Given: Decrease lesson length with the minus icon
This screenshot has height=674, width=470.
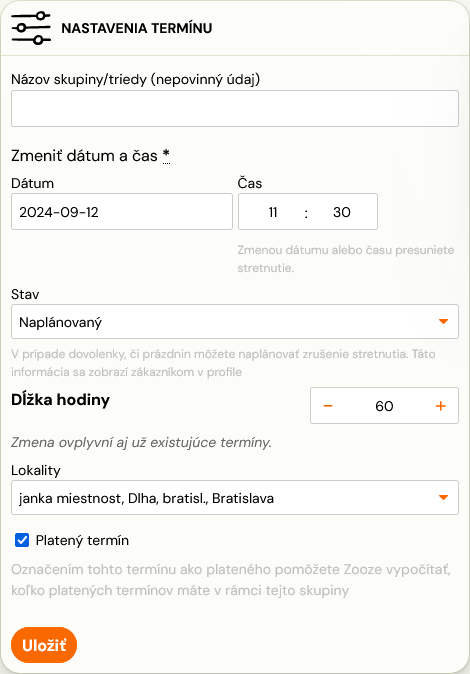Looking at the screenshot, I should pyautogui.click(x=328, y=406).
